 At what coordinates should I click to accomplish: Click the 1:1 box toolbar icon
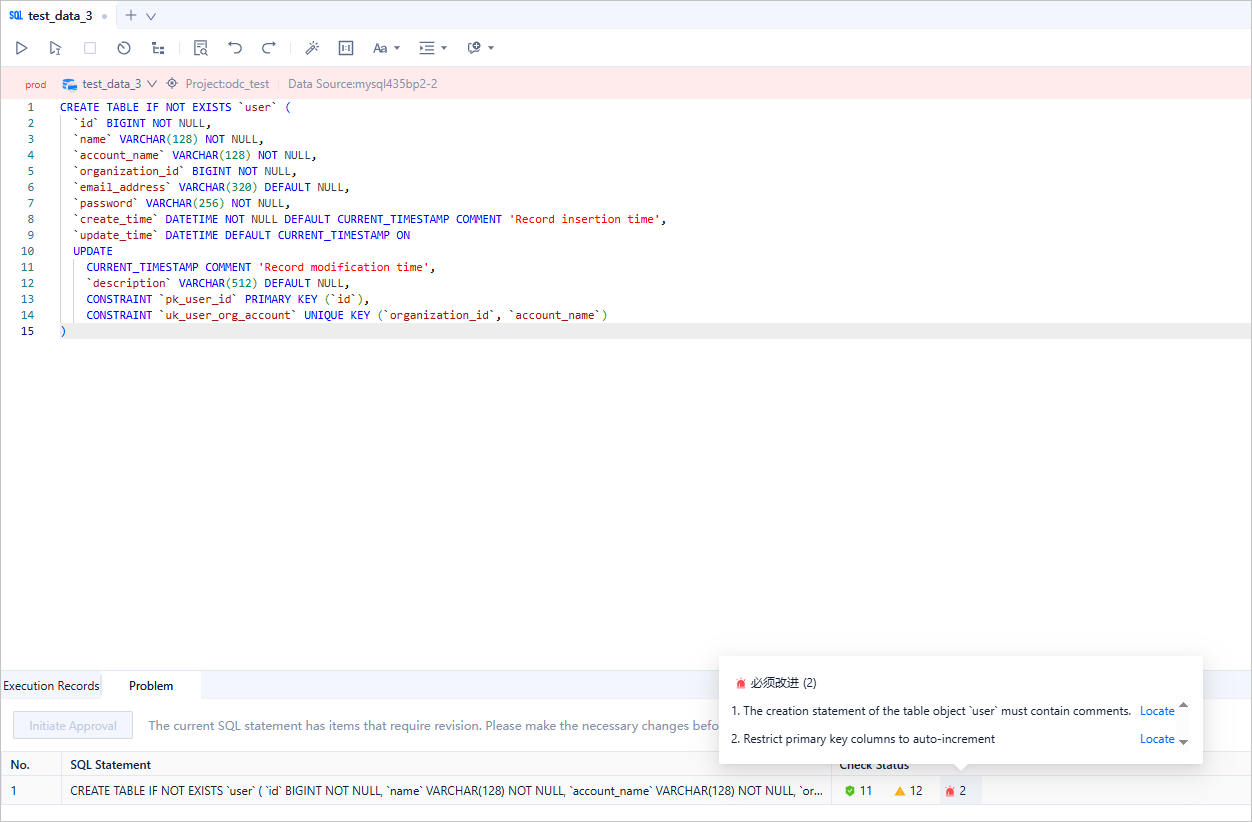click(346, 48)
